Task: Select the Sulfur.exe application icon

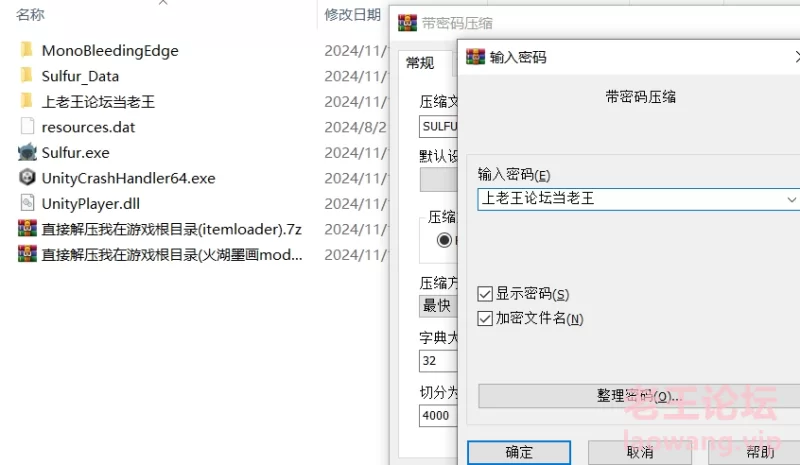Action: pyautogui.click(x=27, y=152)
